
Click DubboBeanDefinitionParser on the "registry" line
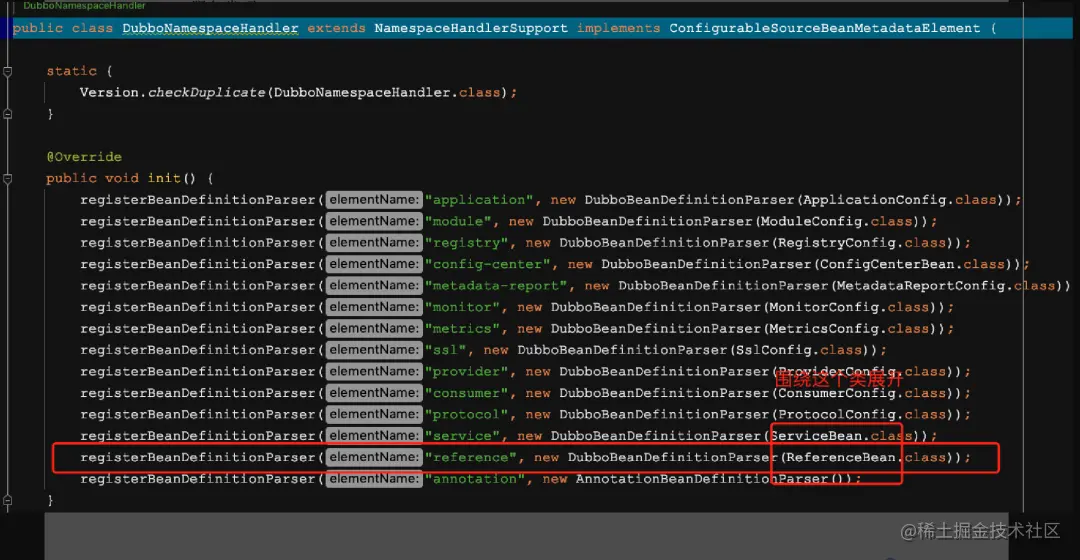664,242
